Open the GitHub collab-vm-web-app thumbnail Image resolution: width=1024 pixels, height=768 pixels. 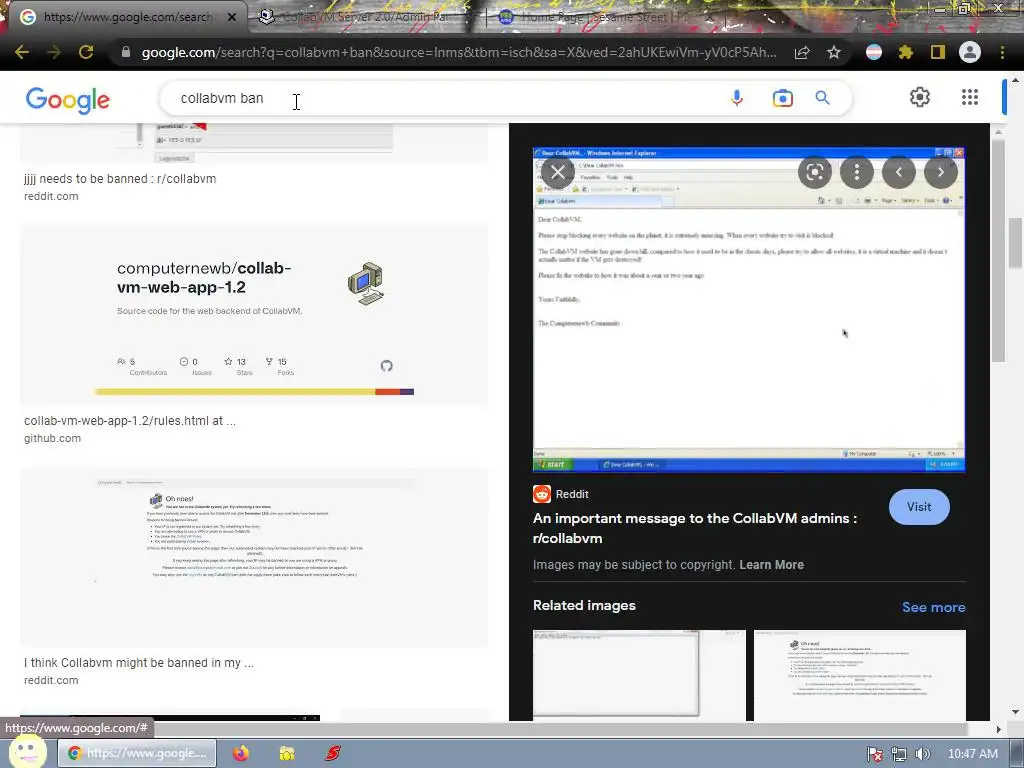254,315
